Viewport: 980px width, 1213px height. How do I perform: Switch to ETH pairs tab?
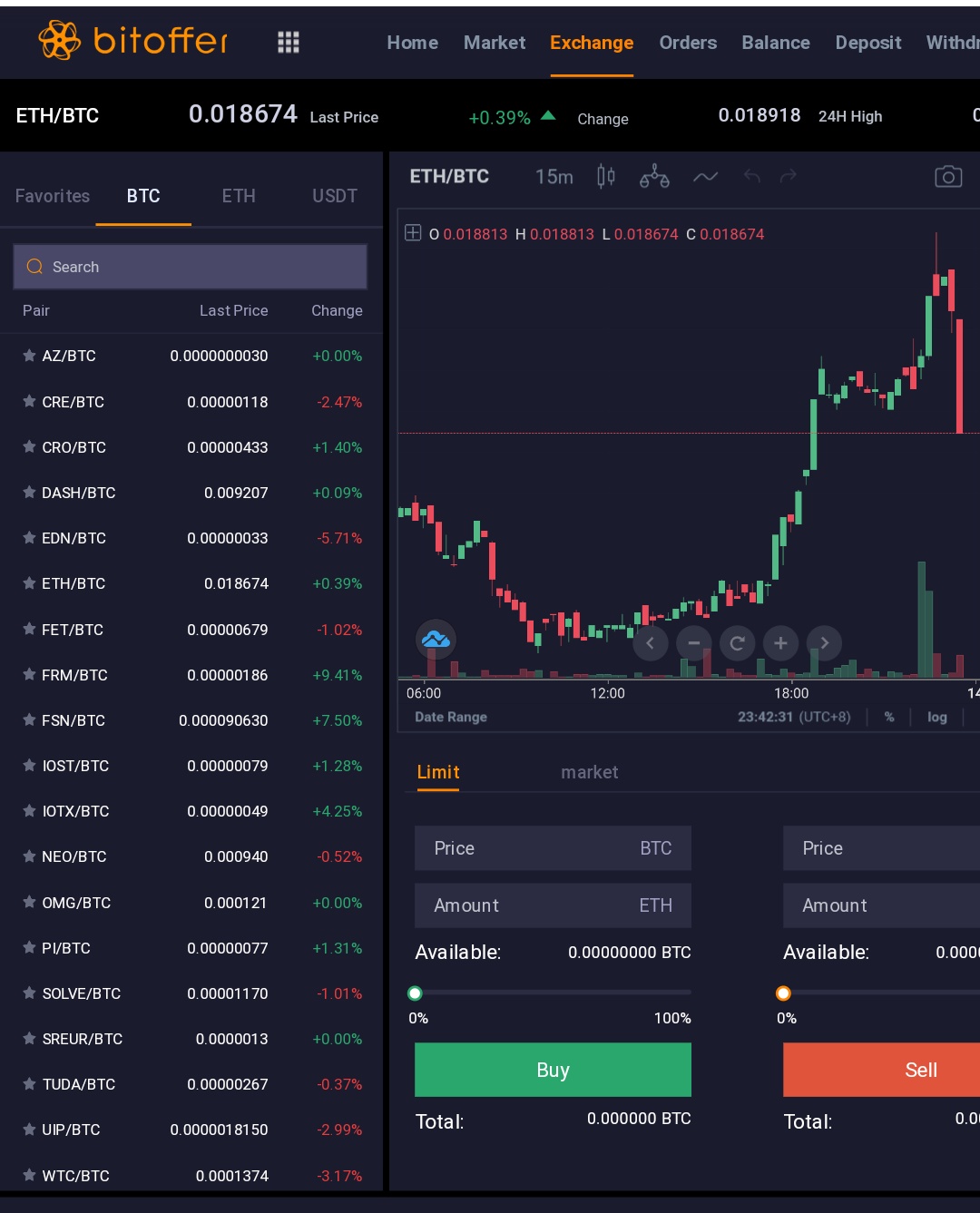pyautogui.click(x=239, y=196)
